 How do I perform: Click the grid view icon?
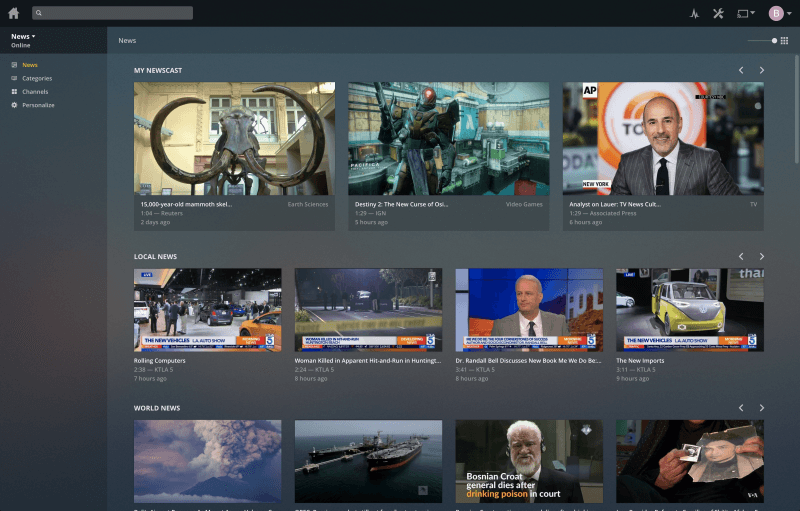[785, 41]
